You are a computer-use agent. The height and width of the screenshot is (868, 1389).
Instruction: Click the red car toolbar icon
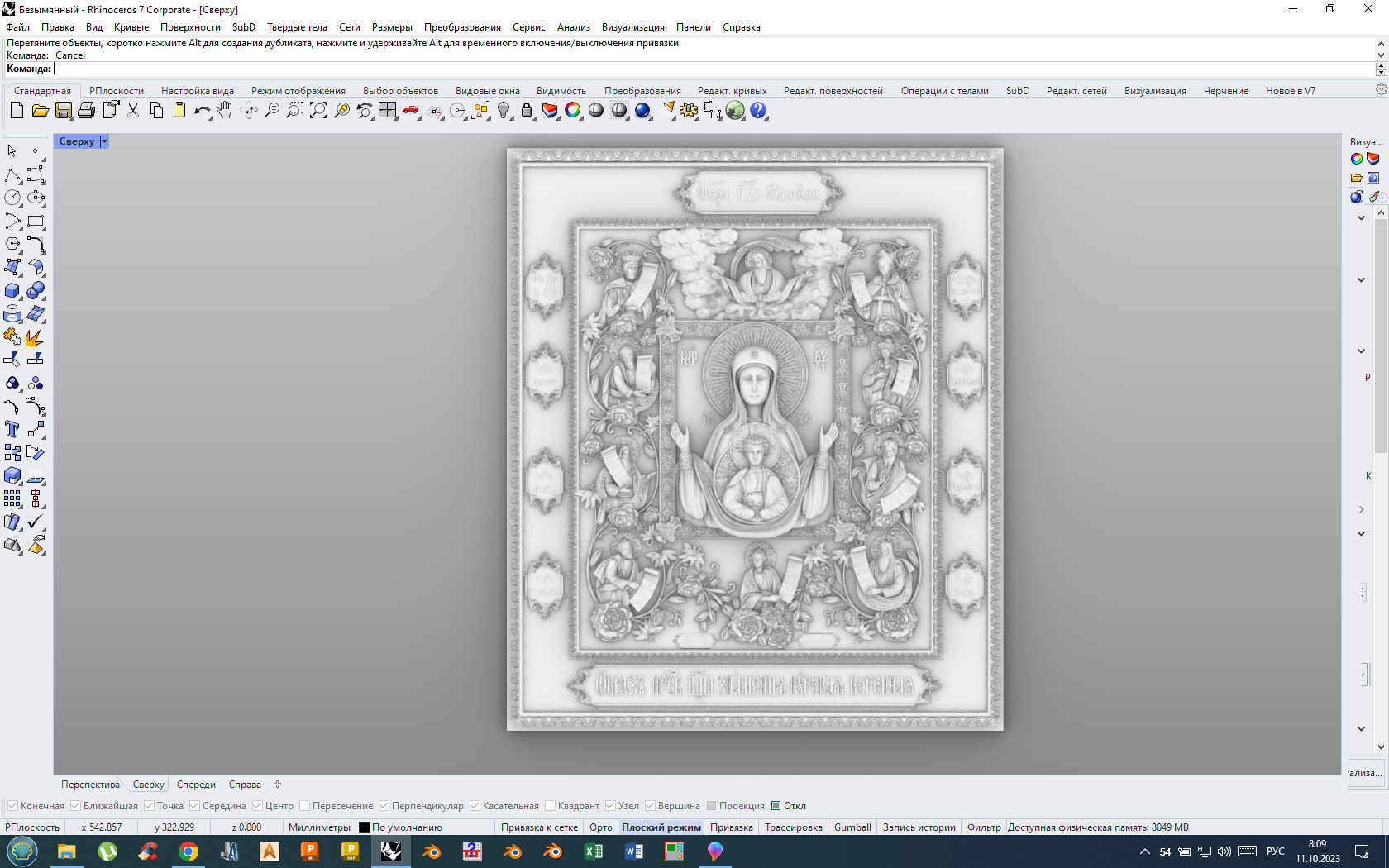[411, 110]
